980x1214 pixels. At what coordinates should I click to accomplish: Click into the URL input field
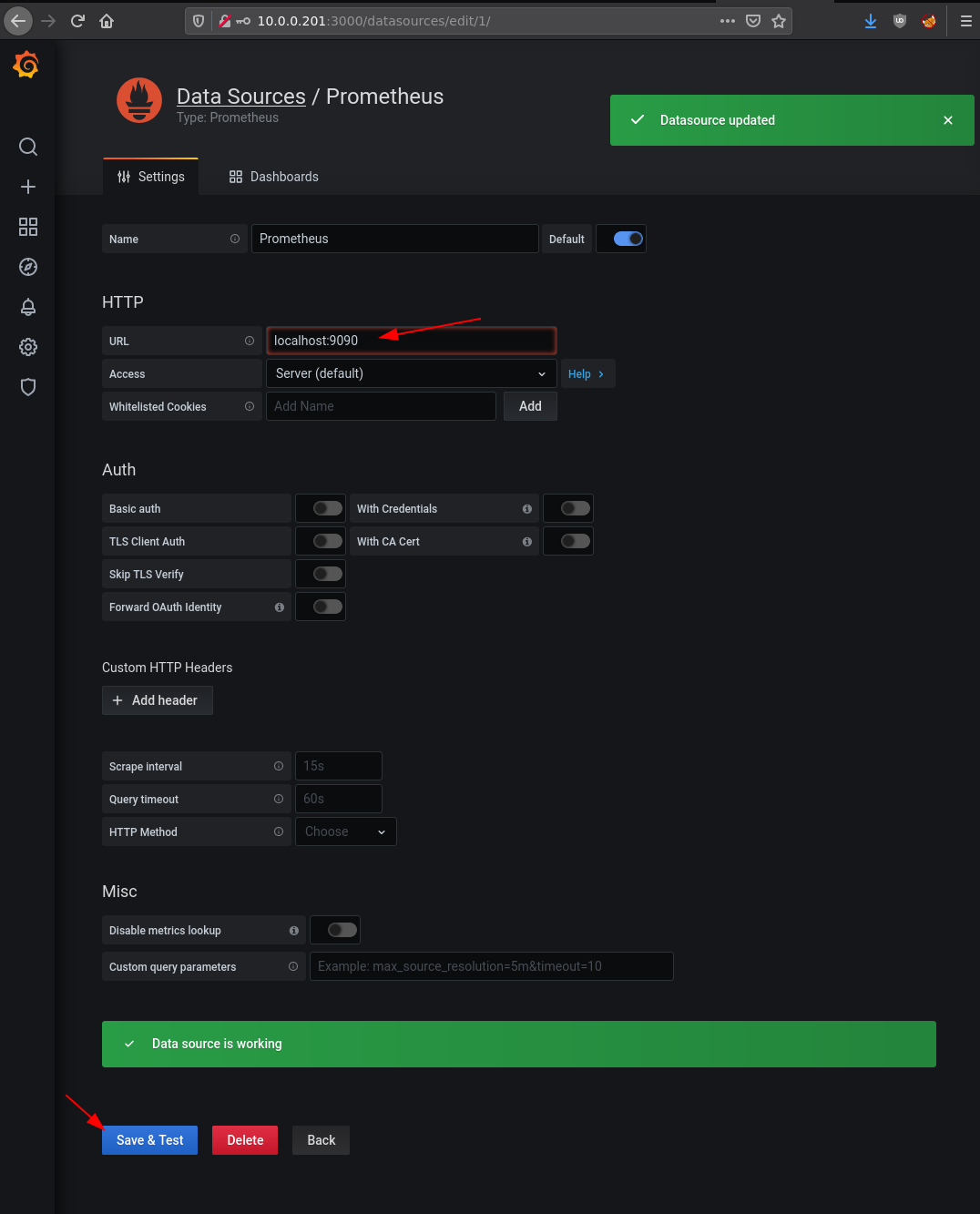click(411, 341)
